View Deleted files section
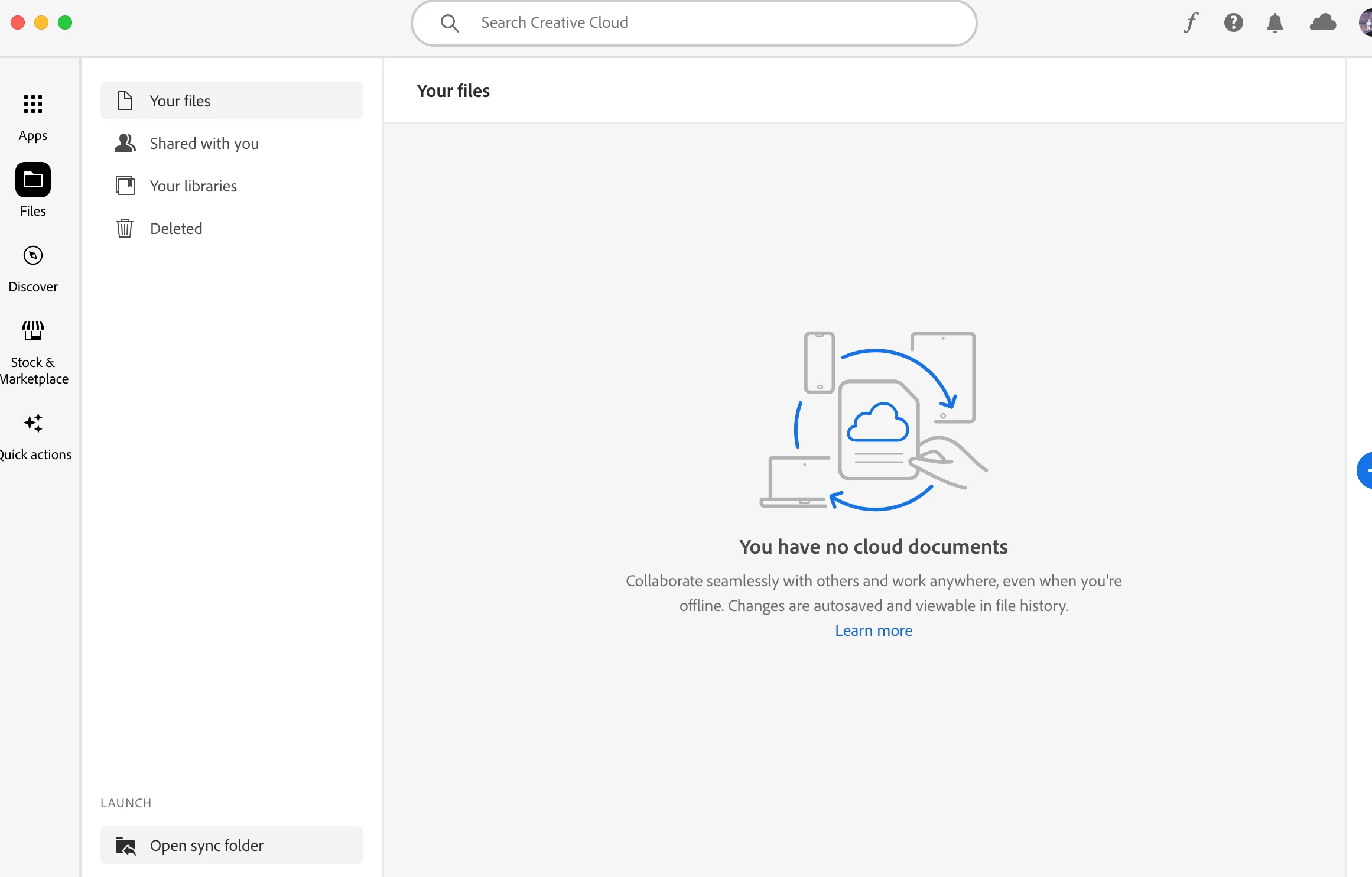1372x877 pixels. tap(175, 229)
